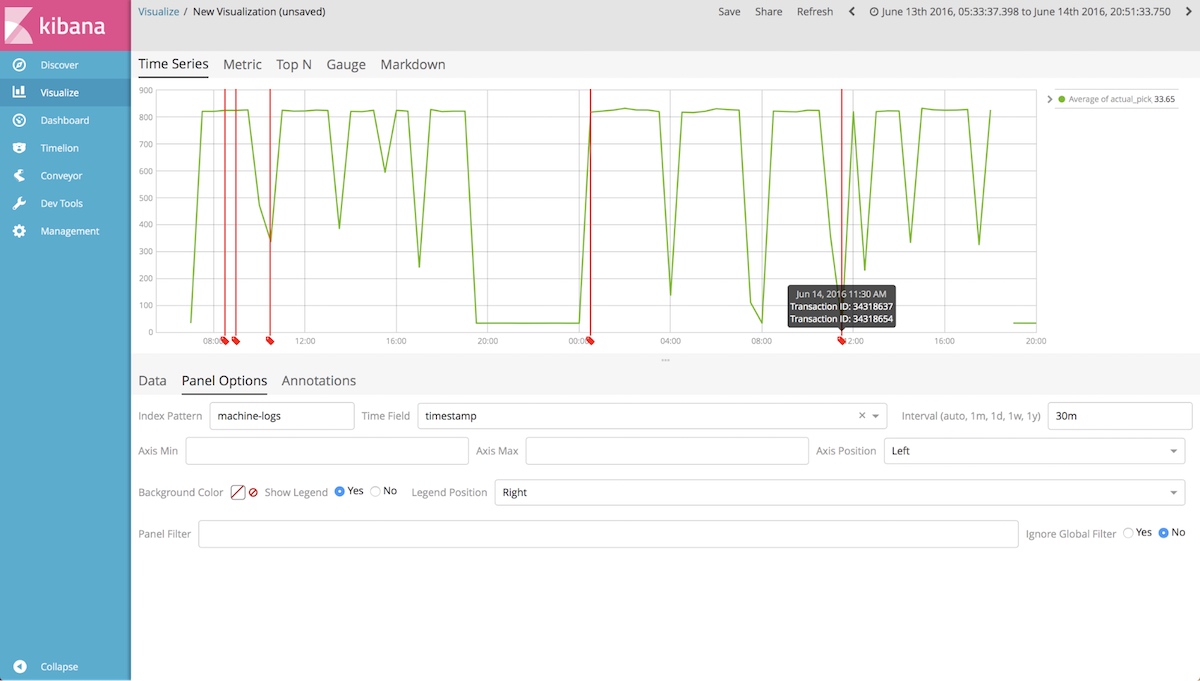Set Ignore Global Filter to Yes
Image resolution: width=1200 pixels, height=681 pixels.
point(1128,533)
